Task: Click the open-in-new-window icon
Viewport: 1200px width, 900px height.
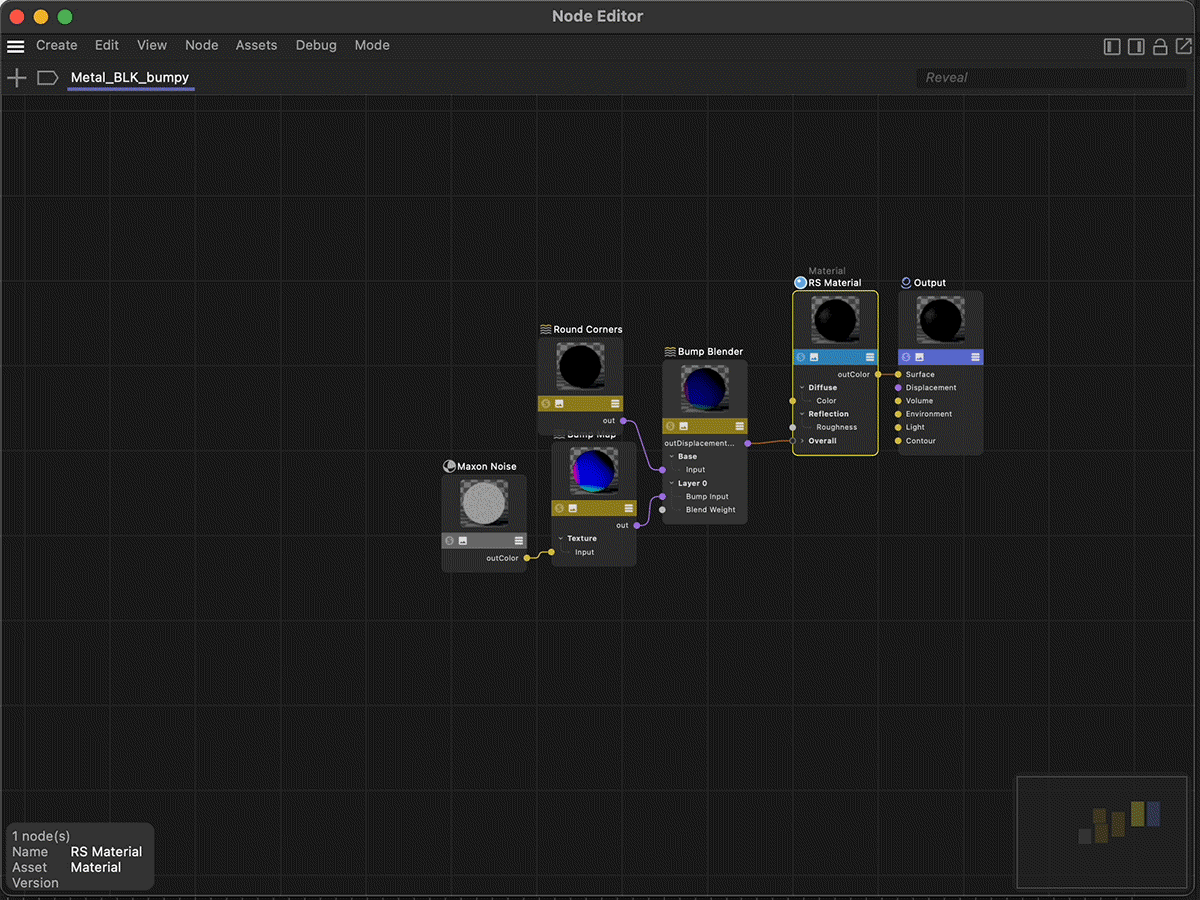Action: [x=1184, y=47]
